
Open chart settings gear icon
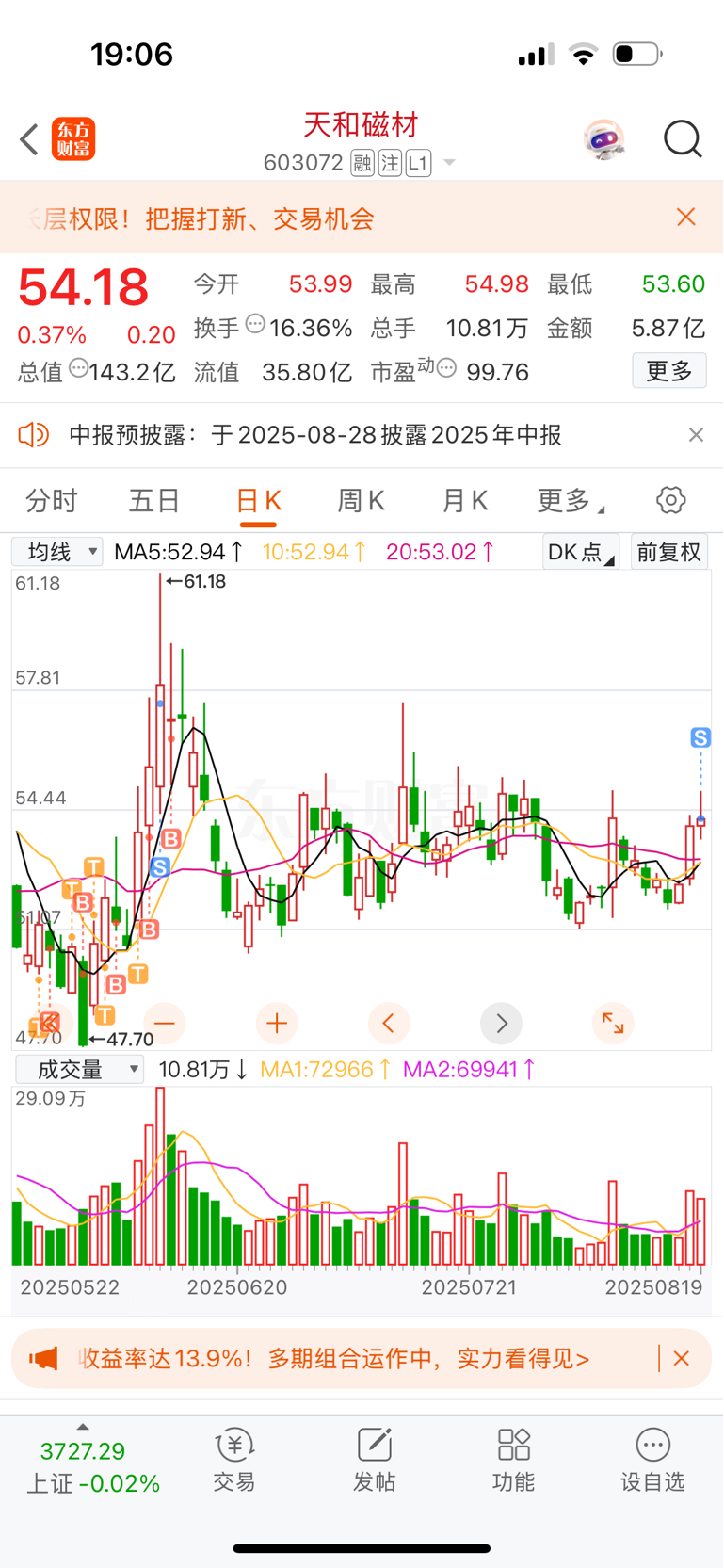(671, 500)
